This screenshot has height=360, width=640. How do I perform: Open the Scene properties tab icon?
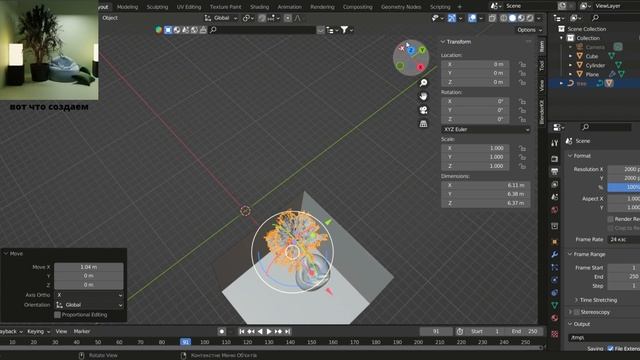(554, 197)
